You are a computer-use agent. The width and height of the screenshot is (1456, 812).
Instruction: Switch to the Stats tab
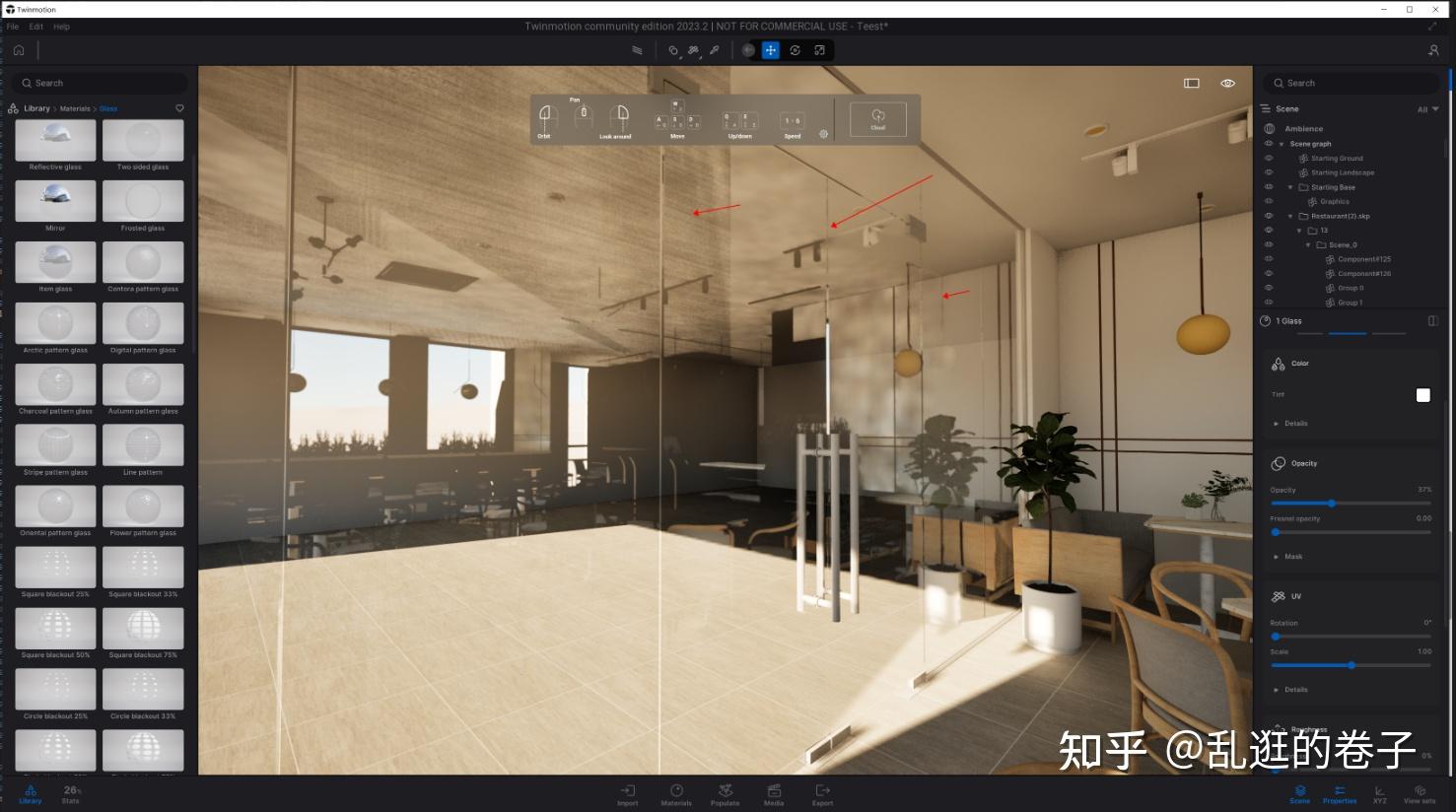coord(70,794)
